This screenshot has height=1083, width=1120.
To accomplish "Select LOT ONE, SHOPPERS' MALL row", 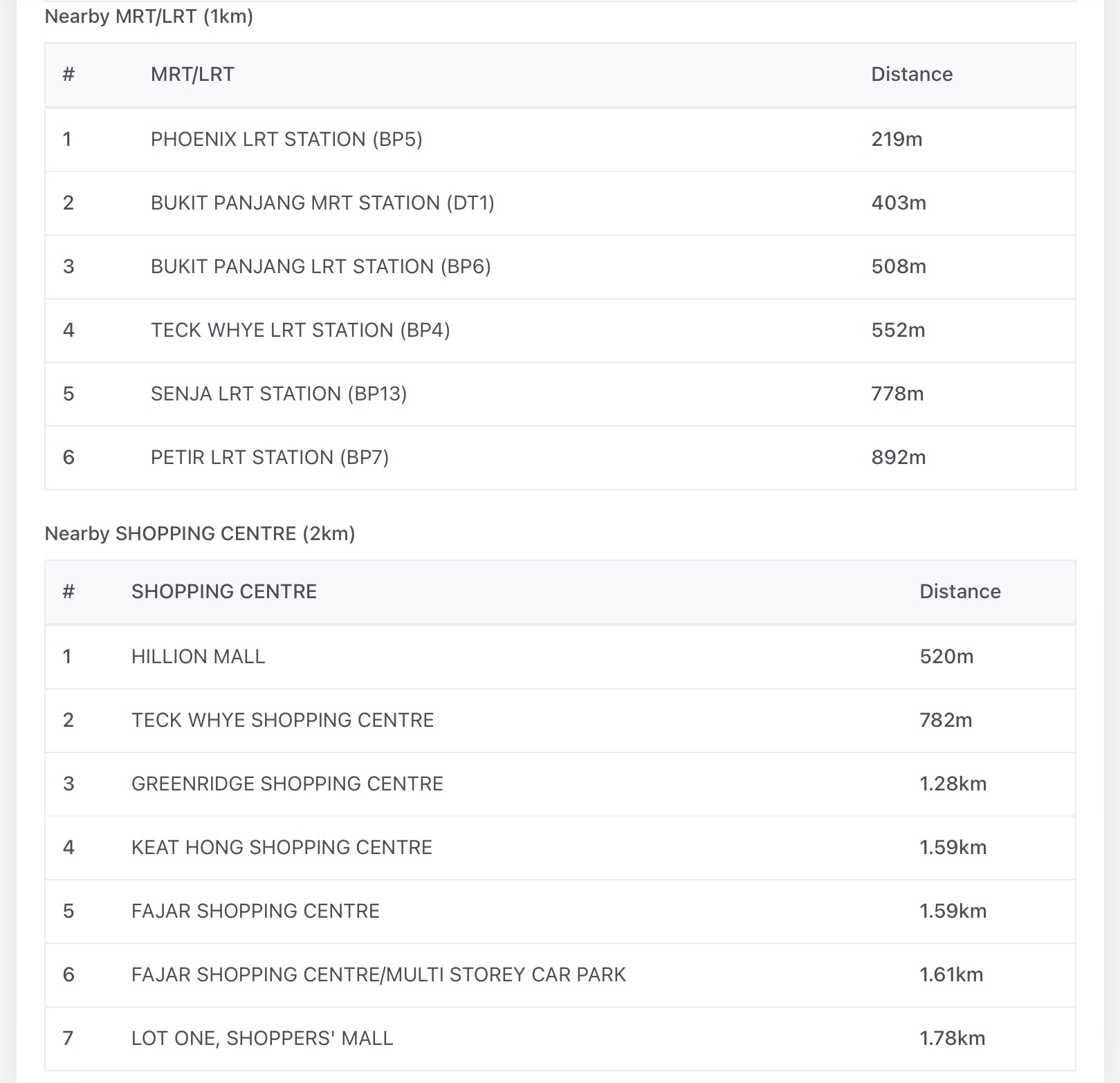I will pos(262,1038).
